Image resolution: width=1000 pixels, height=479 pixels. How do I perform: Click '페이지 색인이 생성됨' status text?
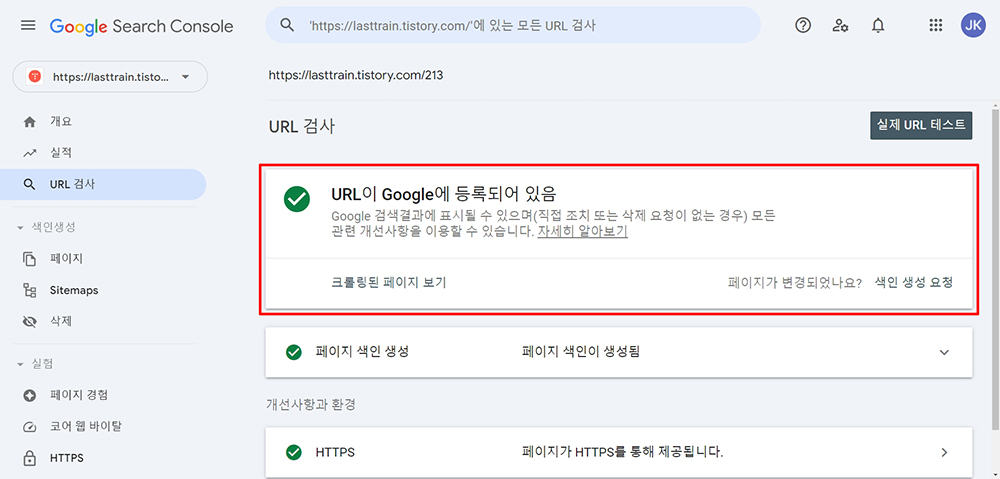(580, 352)
